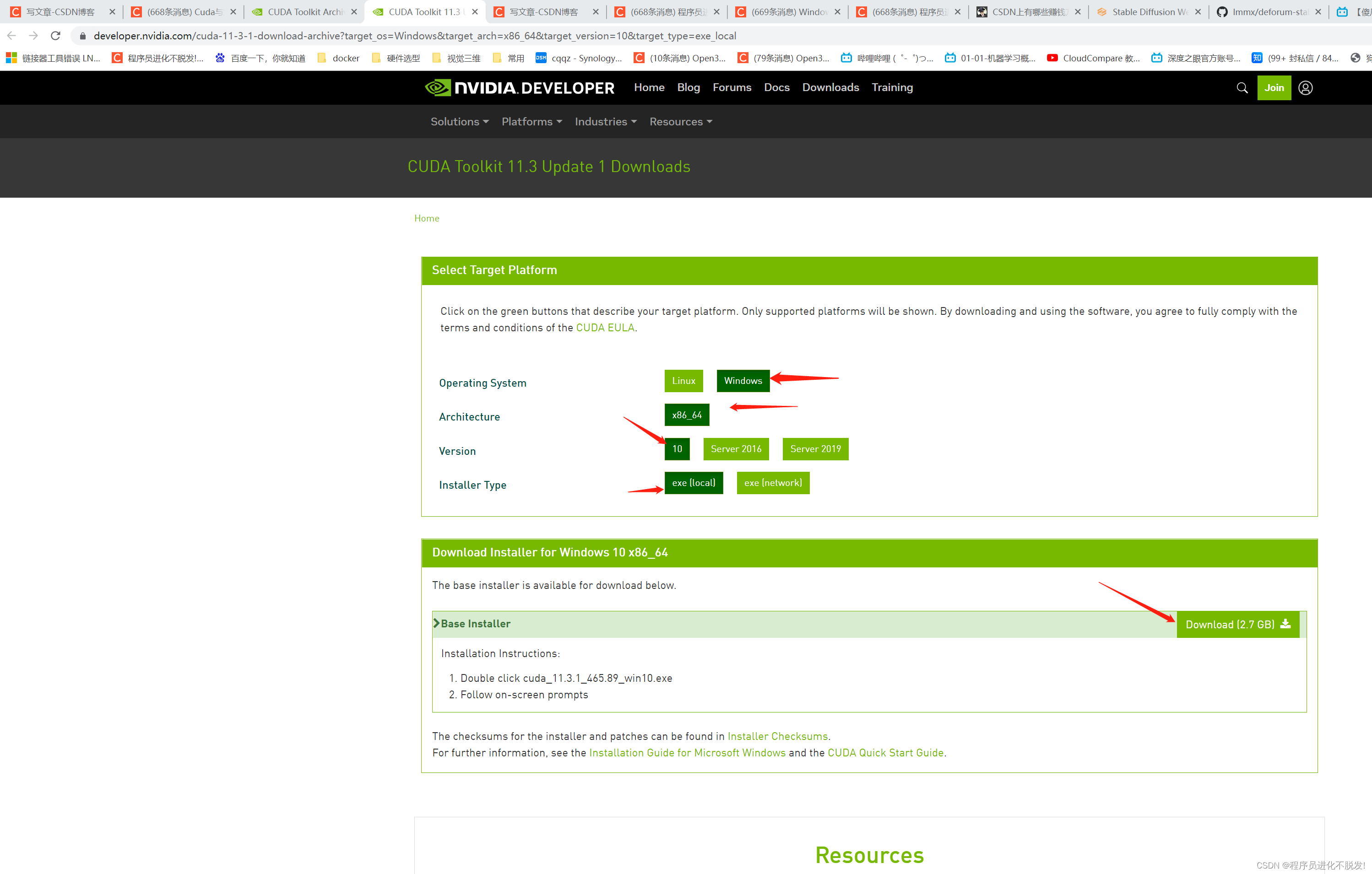Reload the page with the refresh icon
The width and height of the screenshot is (1372, 874).
point(55,36)
